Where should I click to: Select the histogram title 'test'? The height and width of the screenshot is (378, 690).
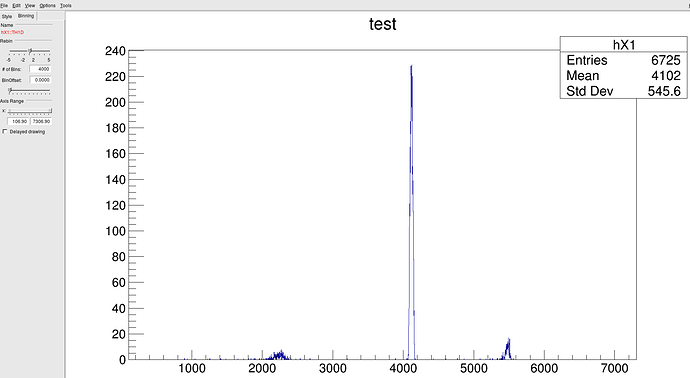click(382, 24)
